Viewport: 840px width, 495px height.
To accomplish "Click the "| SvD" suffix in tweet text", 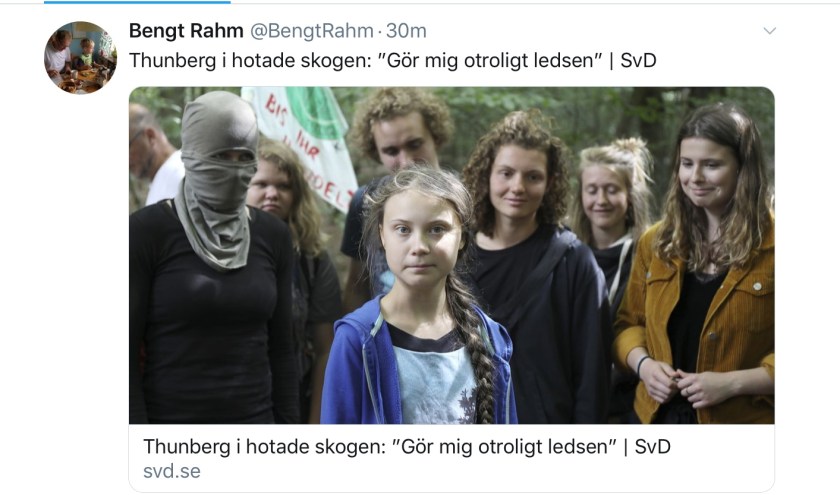I will (633, 61).
